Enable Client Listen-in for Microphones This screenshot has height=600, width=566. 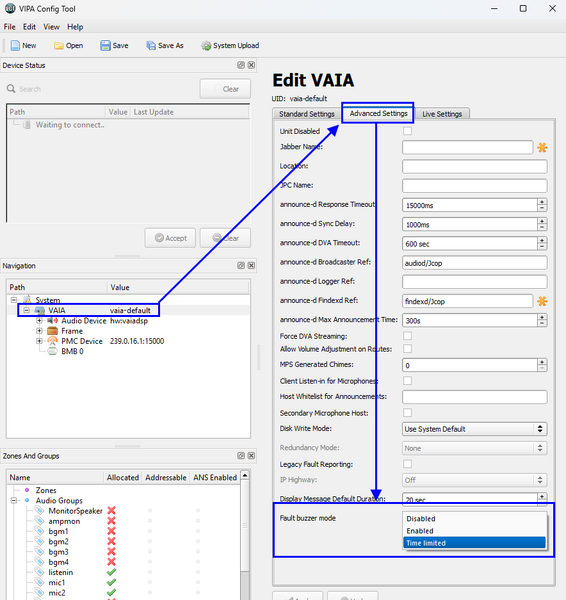tap(408, 381)
